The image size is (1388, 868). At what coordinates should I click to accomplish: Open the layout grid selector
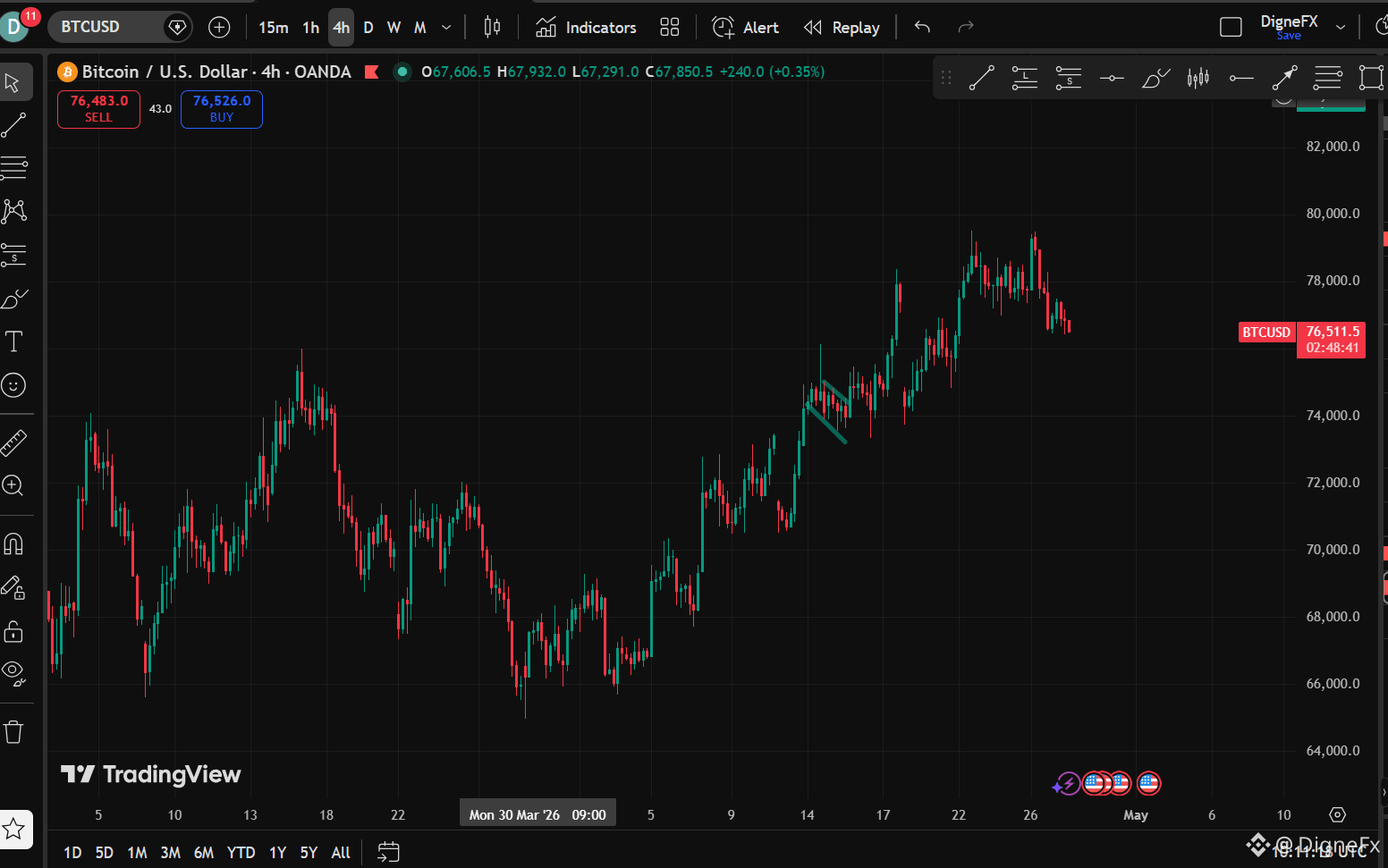[670, 27]
